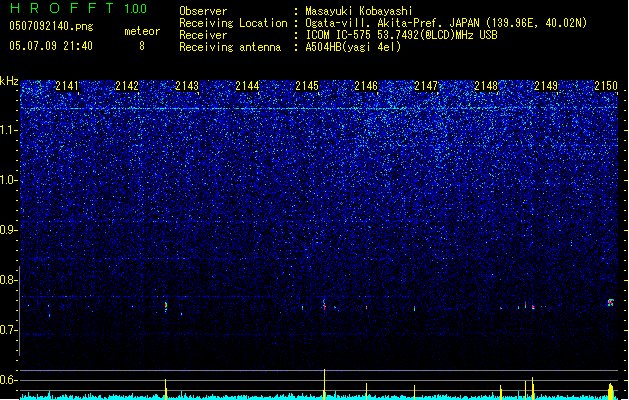Click the Receiving Location label
The height and width of the screenshot is (400, 629).
[233, 23]
